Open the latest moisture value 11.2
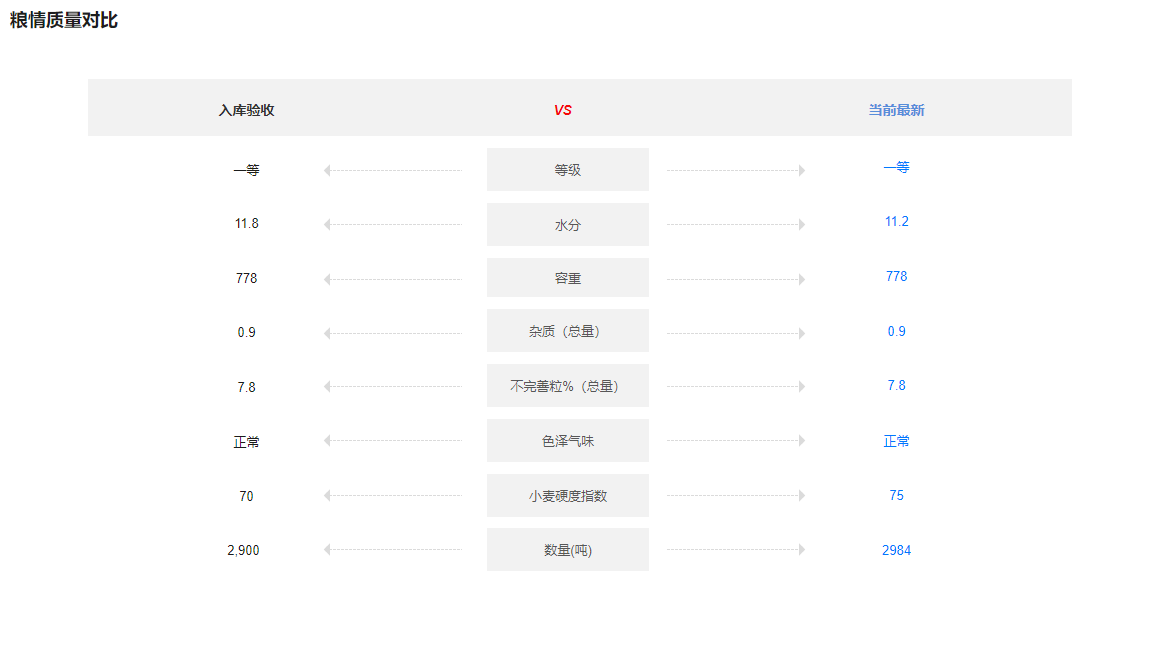The width and height of the screenshot is (1160, 656). point(896,222)
